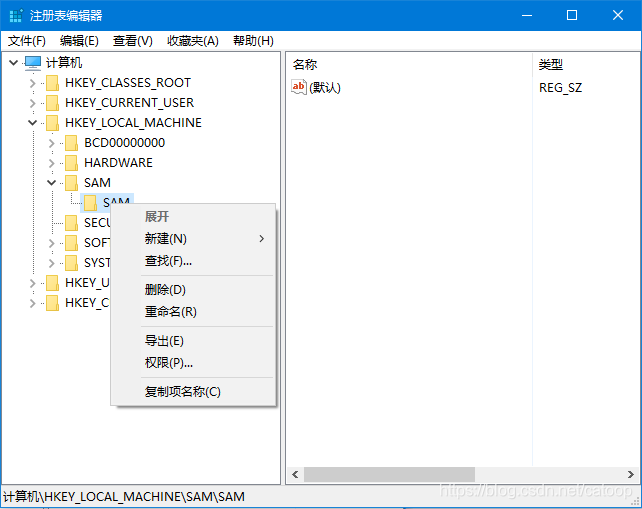Maximize the Registry Editor window
The width and height of the screenshot is (642, 509).
pyautogui.click(x=572, y=16)
